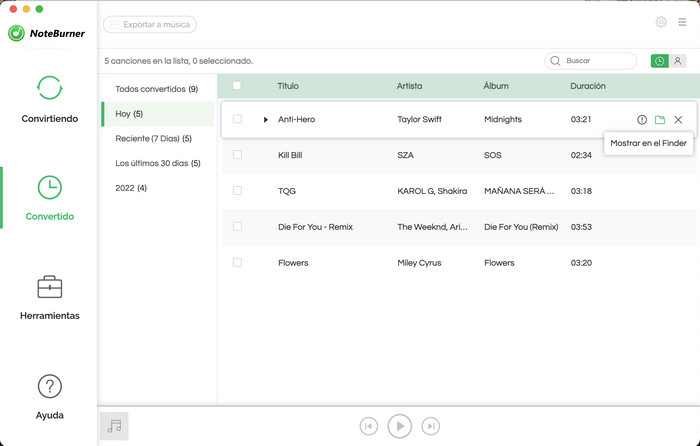The image size is (700, 446).
Task: Remove Anti-Hero from the list
Action: tap(678, 120)
